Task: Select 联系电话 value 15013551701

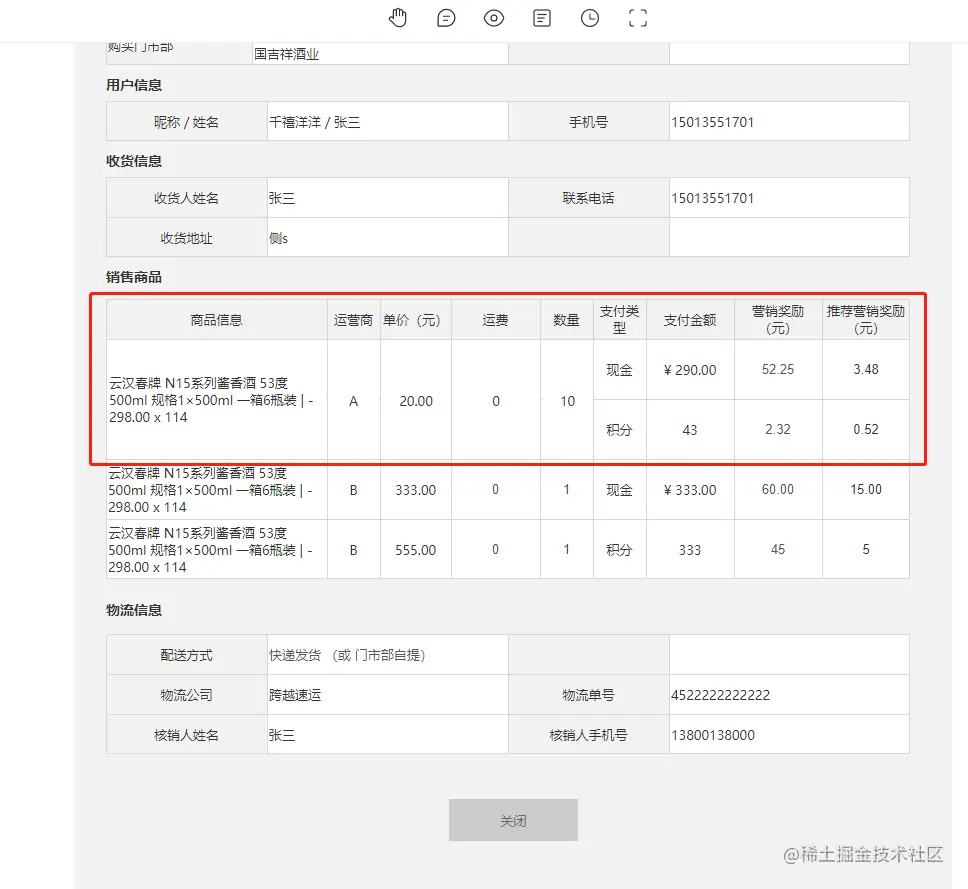Action: (x=712, y=198)
